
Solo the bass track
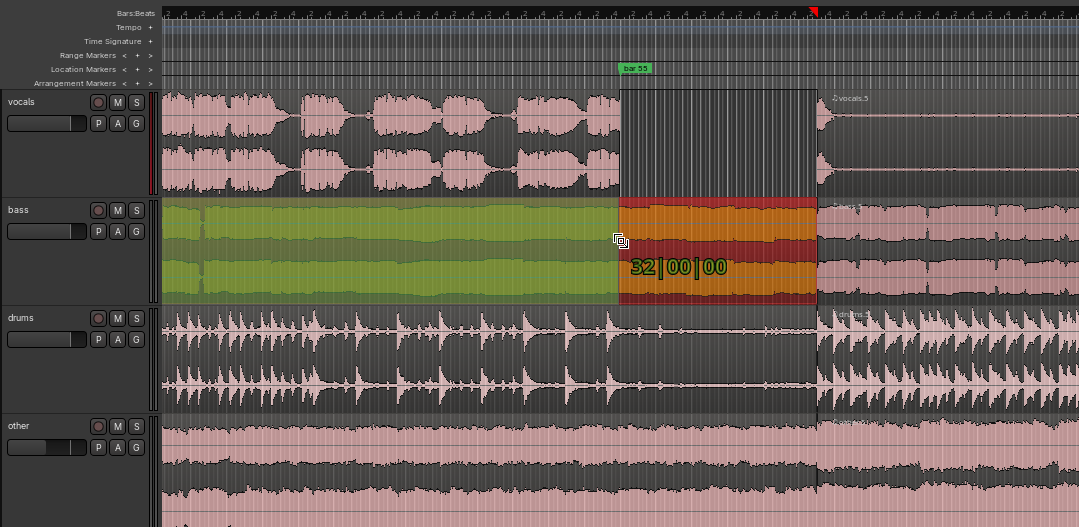click(x=136, y=211)
